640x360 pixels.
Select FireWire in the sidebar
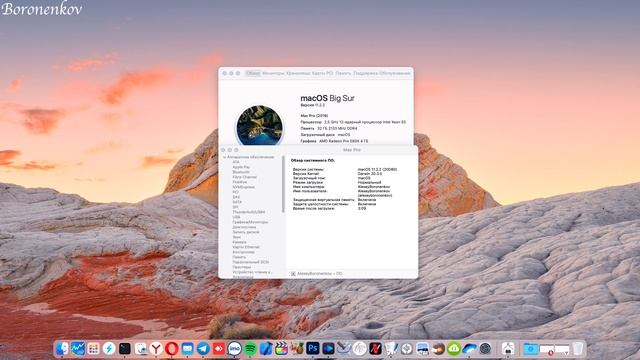click(x=240, y=182)
